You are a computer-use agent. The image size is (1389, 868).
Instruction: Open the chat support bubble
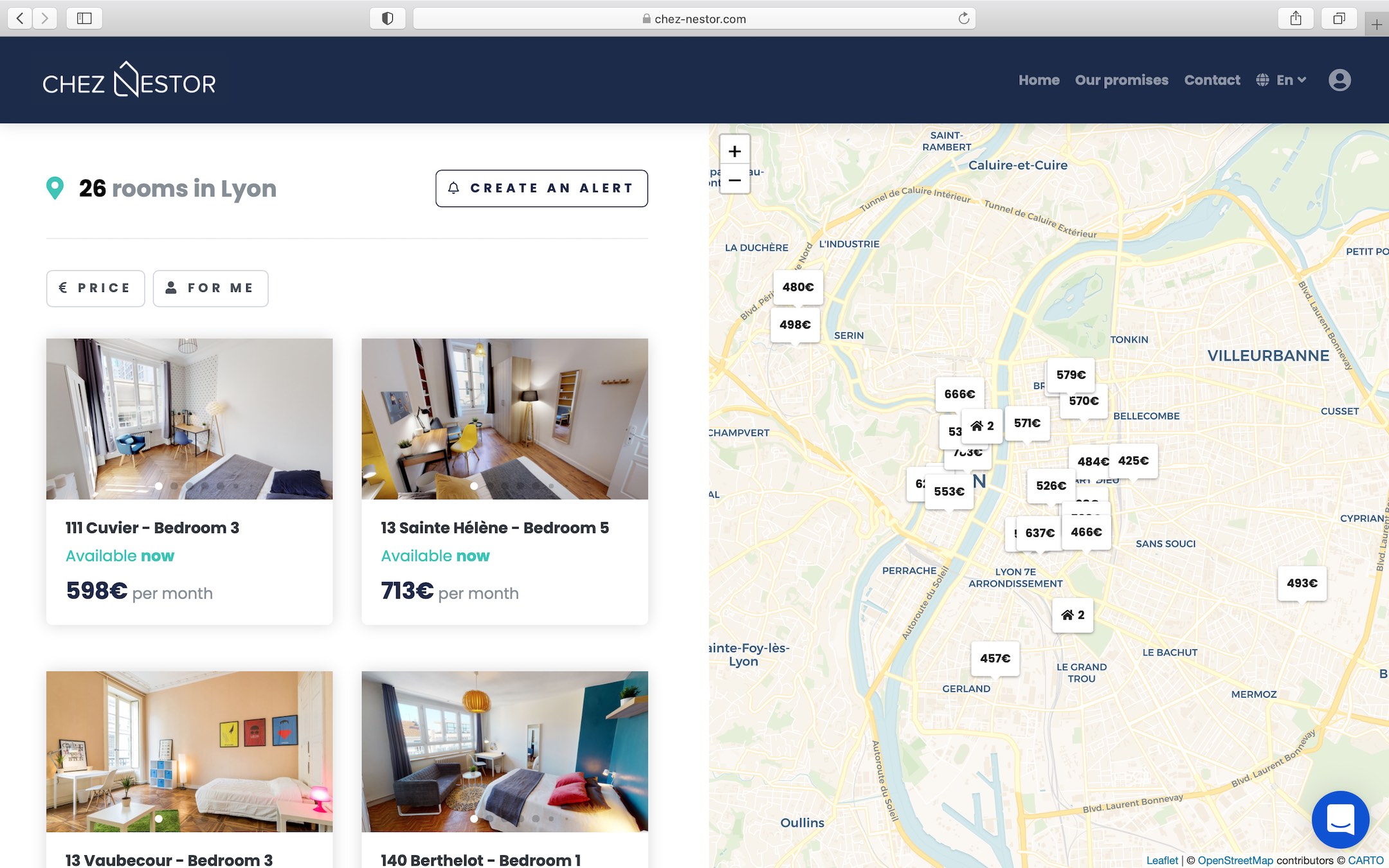(1340, 820)
